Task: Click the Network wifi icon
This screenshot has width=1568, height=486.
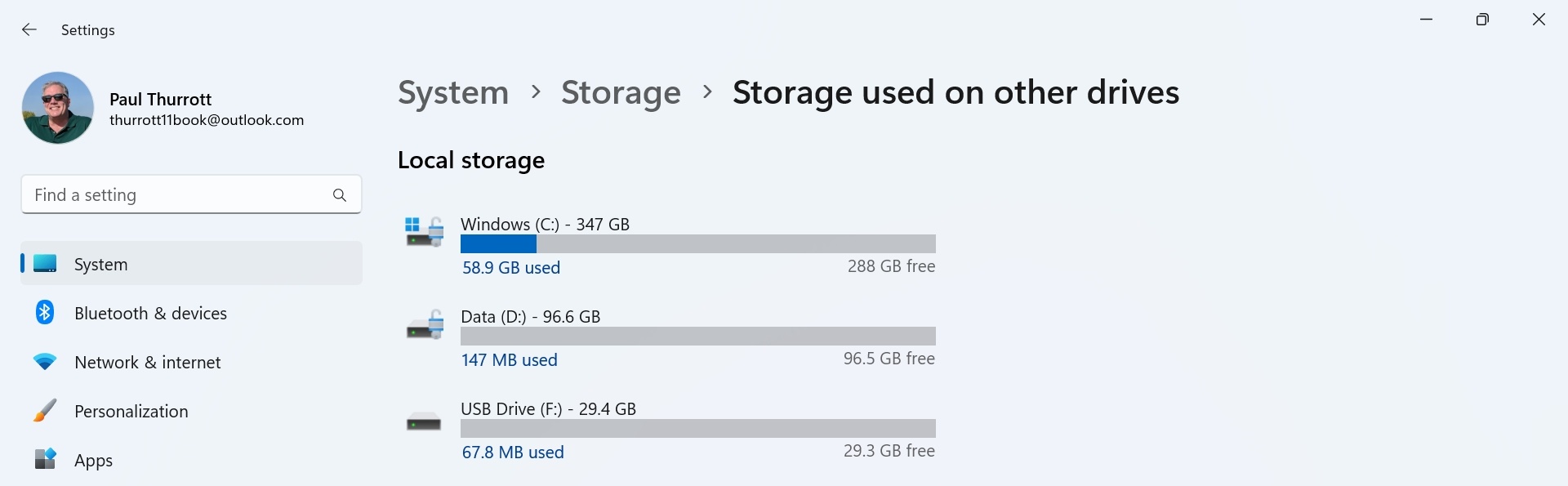Action: [45, 362]
